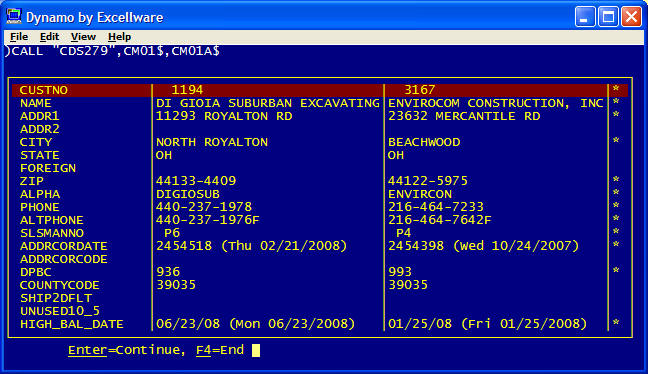Click date 06/23/08 (Mon 06/23/2008)
648x374 pixels.
[x=256, y=324]
